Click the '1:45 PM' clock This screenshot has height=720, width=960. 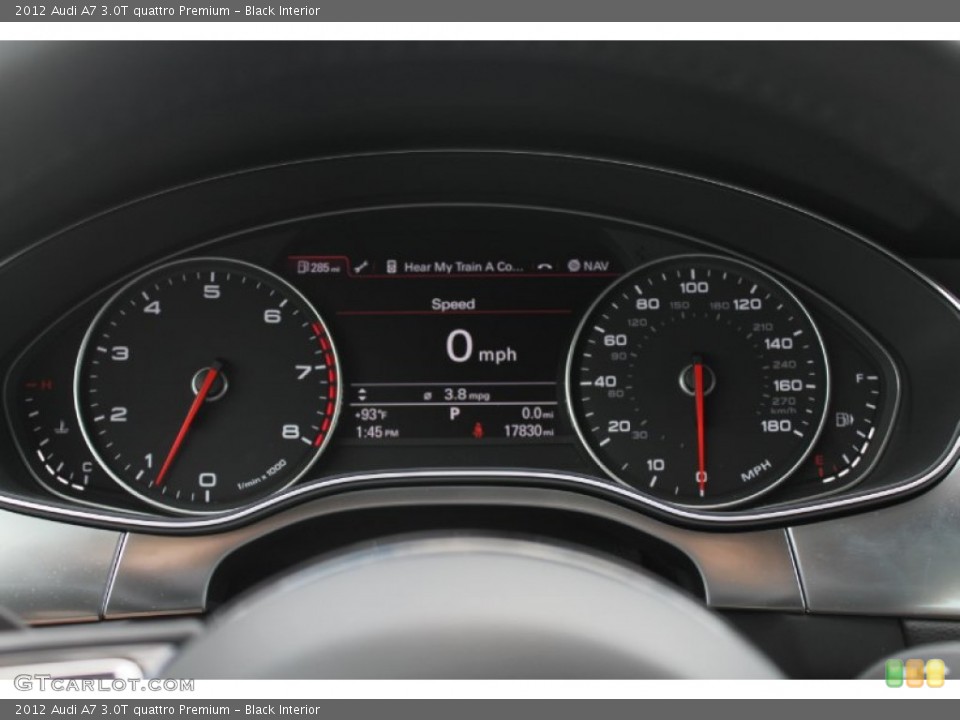[377, 432]
